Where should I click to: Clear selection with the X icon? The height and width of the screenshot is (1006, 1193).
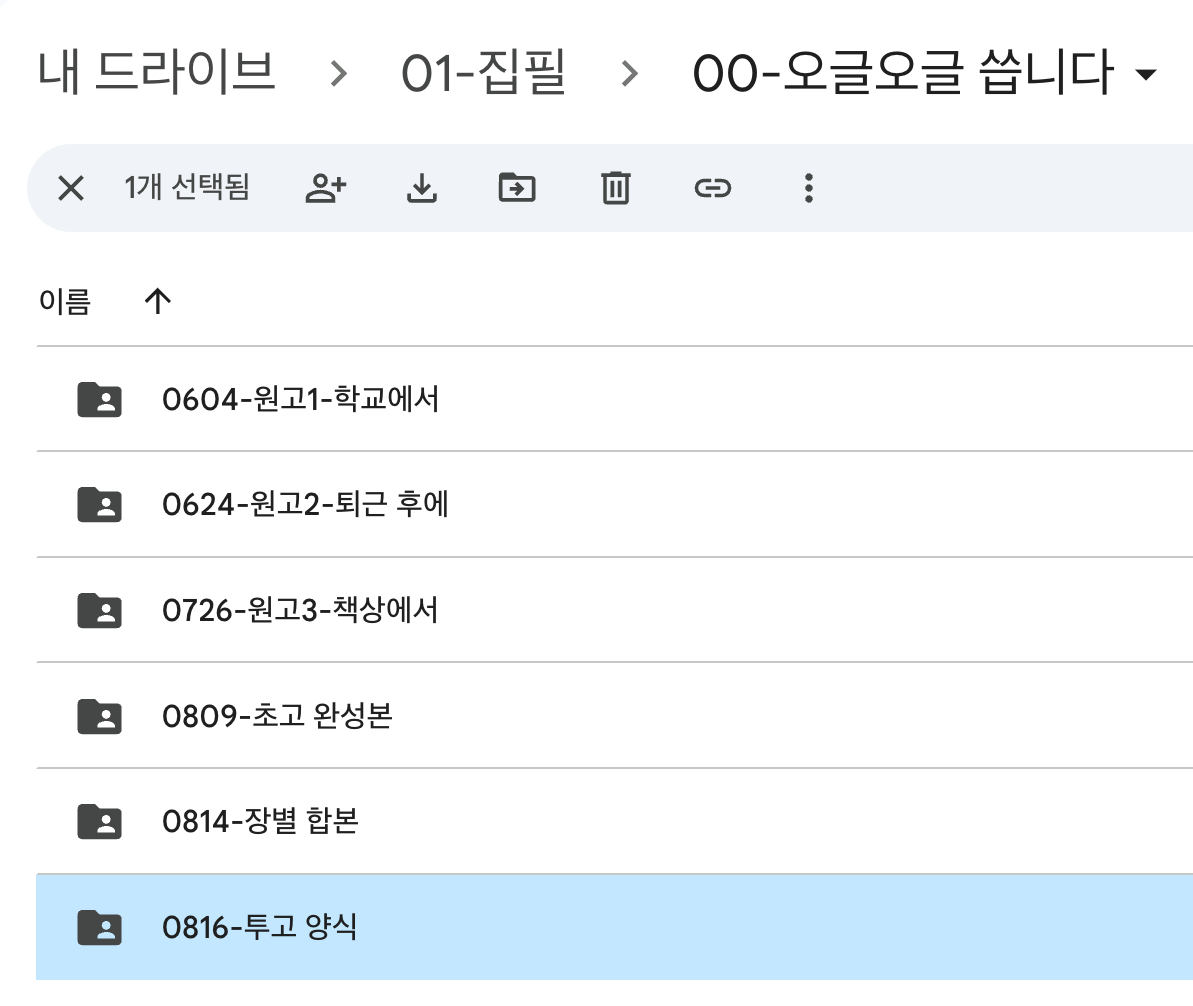71,188
